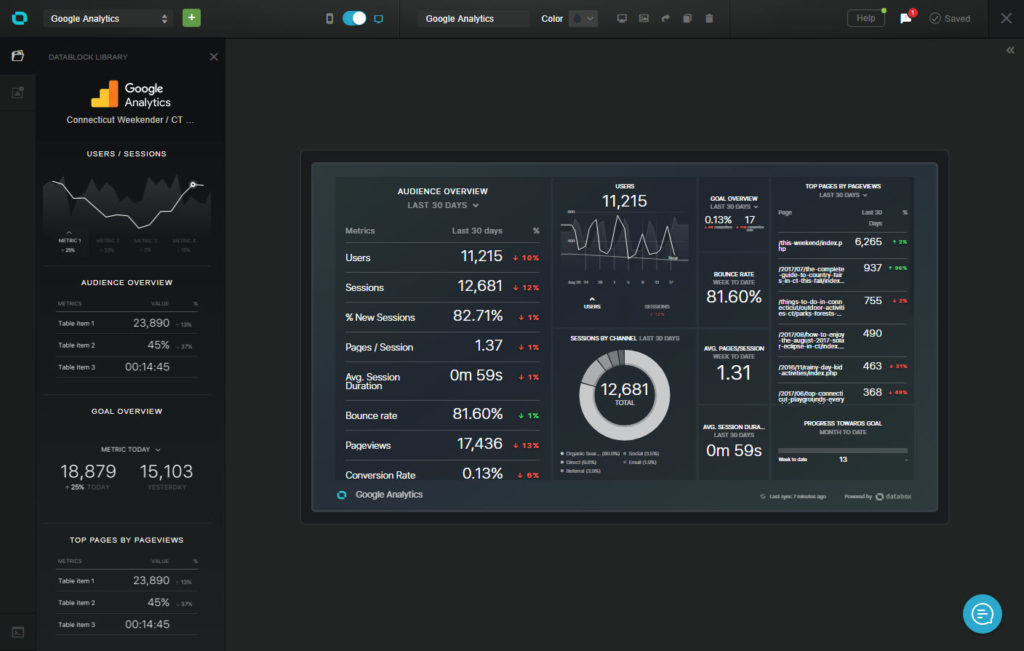Click the redo arrow icon in the toolbar

(666, 18)
